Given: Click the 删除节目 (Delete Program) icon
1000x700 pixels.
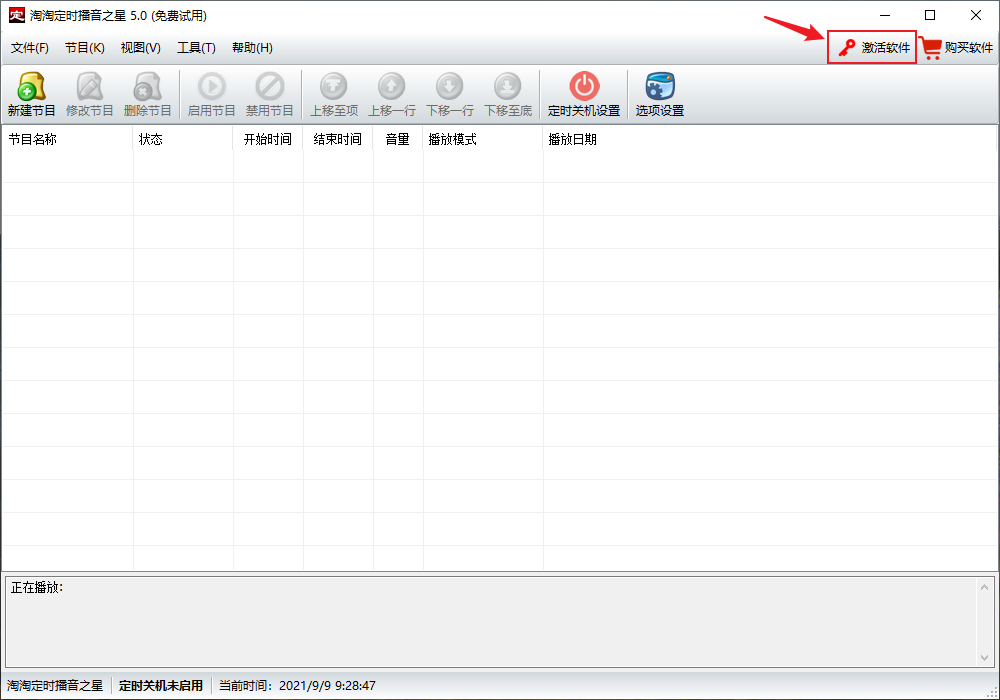Looking at the screenshot, I should (148, 95).
